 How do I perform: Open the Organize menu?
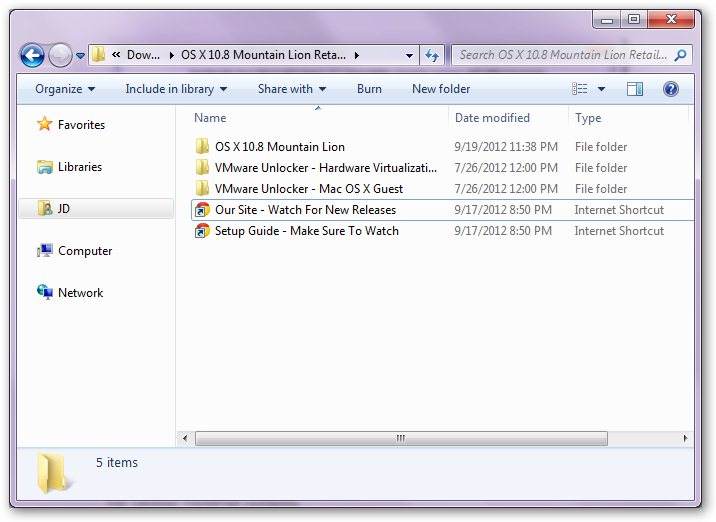pyautogui.click(x=65, y=89)
